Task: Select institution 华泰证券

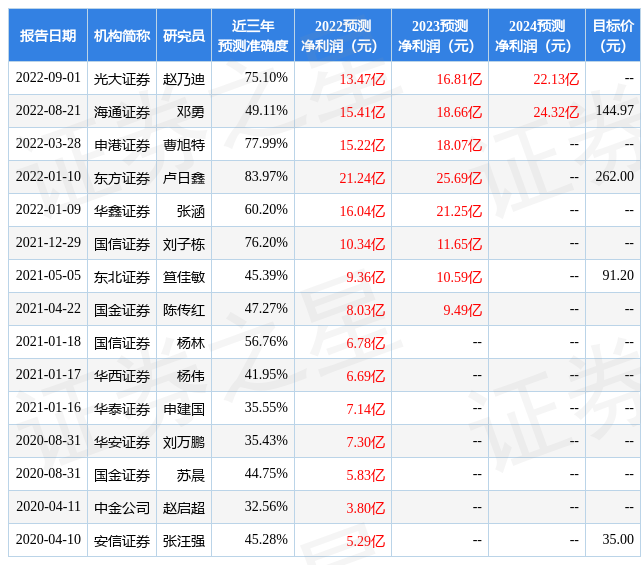Action: pos(122,410)
